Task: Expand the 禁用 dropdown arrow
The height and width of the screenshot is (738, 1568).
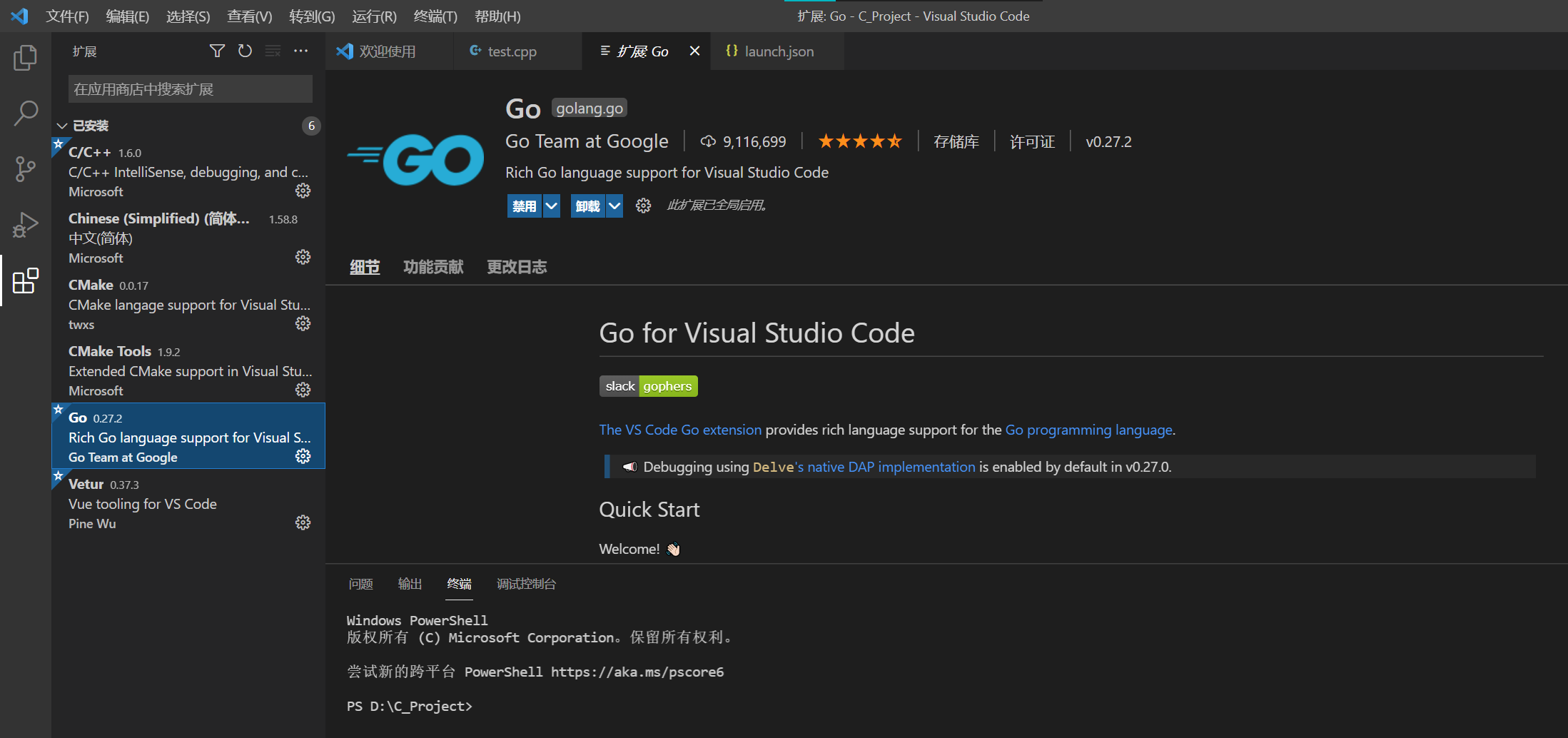Action: (551, 206)
